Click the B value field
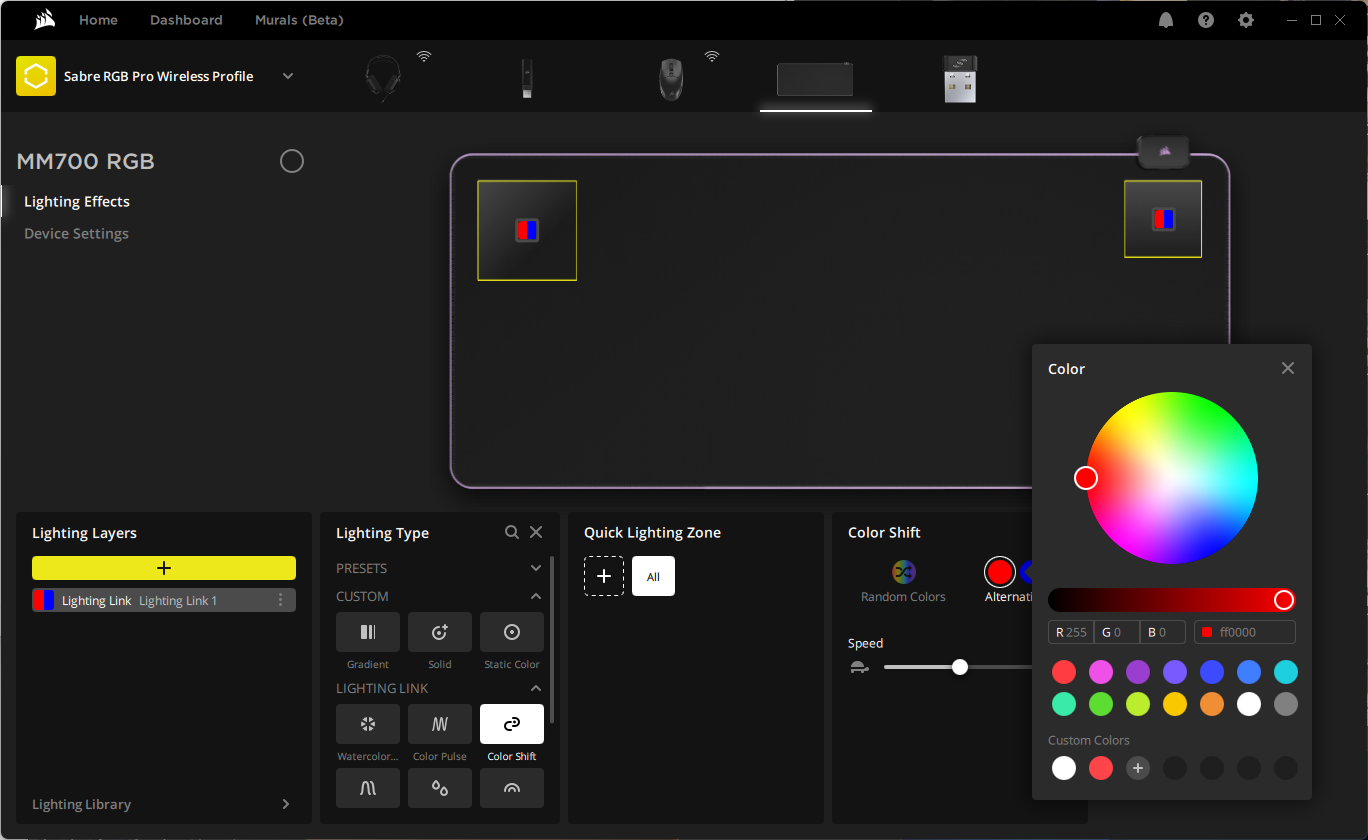 (x=1163, y=632)
